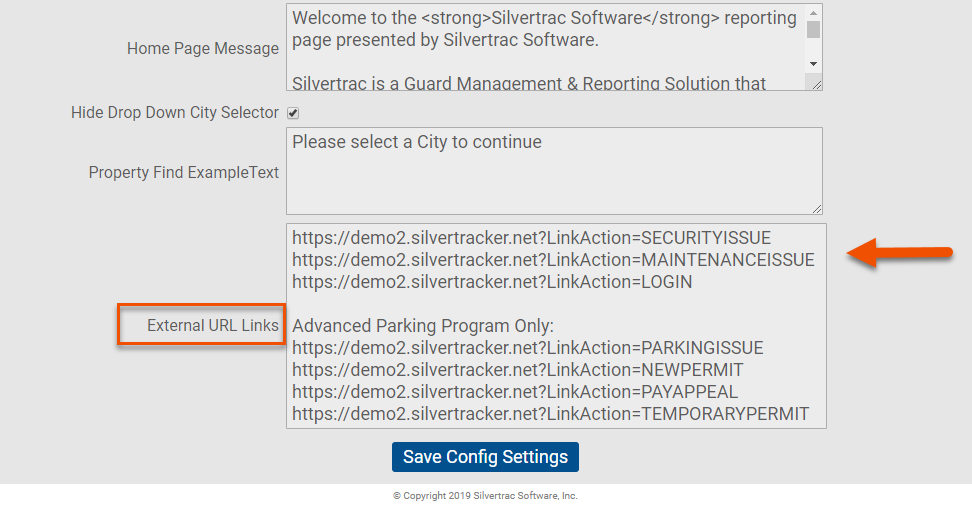This screenshot has width=972, height=506.
Task: Place cursor on the LinkAction=SECURITYISSUE line
Action: click(x=531, y=238)
